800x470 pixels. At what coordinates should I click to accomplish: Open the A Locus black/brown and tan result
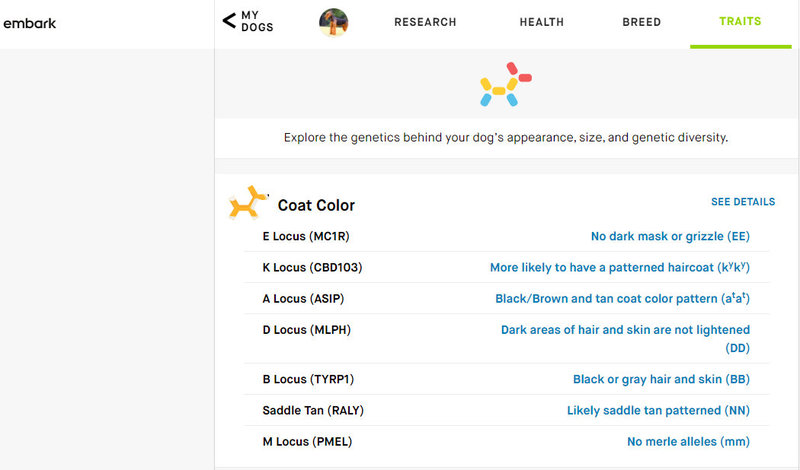[622, 299]
